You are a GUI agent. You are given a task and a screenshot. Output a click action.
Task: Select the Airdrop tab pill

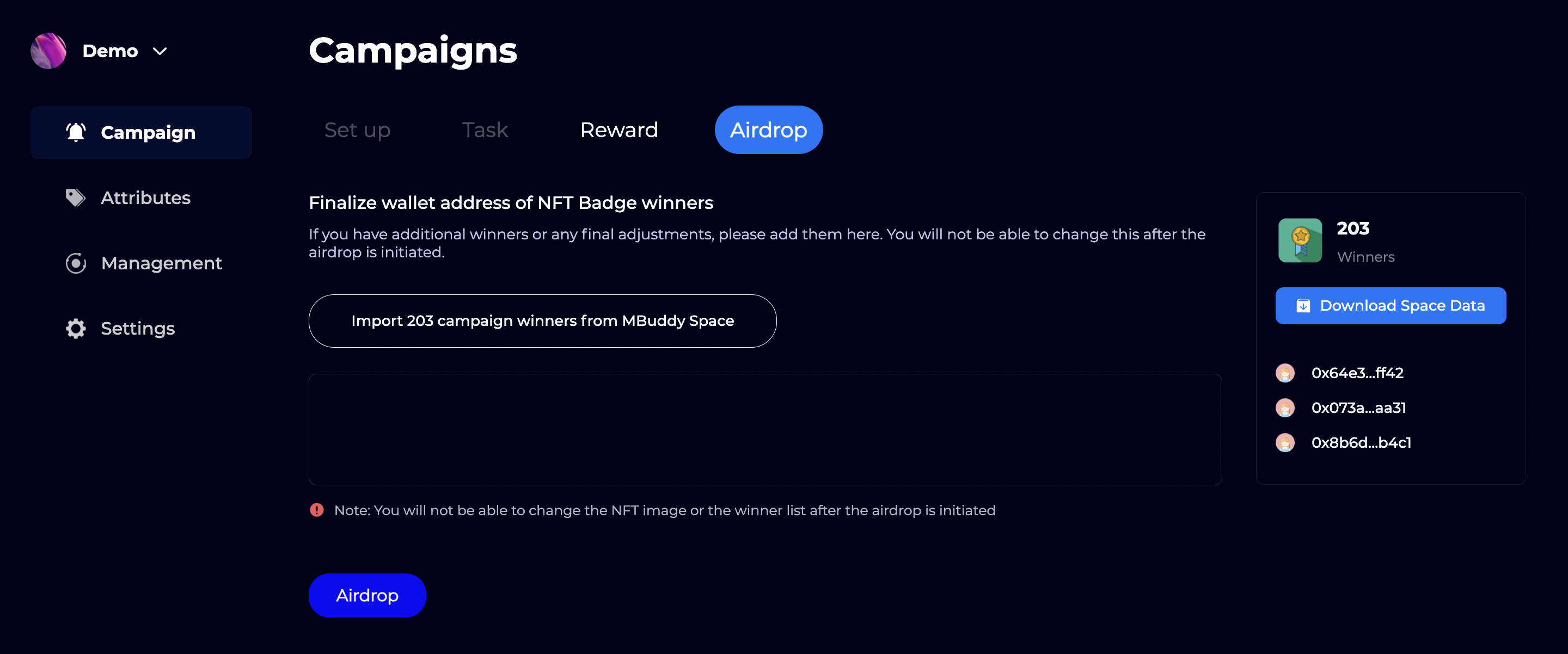(768, 129)
